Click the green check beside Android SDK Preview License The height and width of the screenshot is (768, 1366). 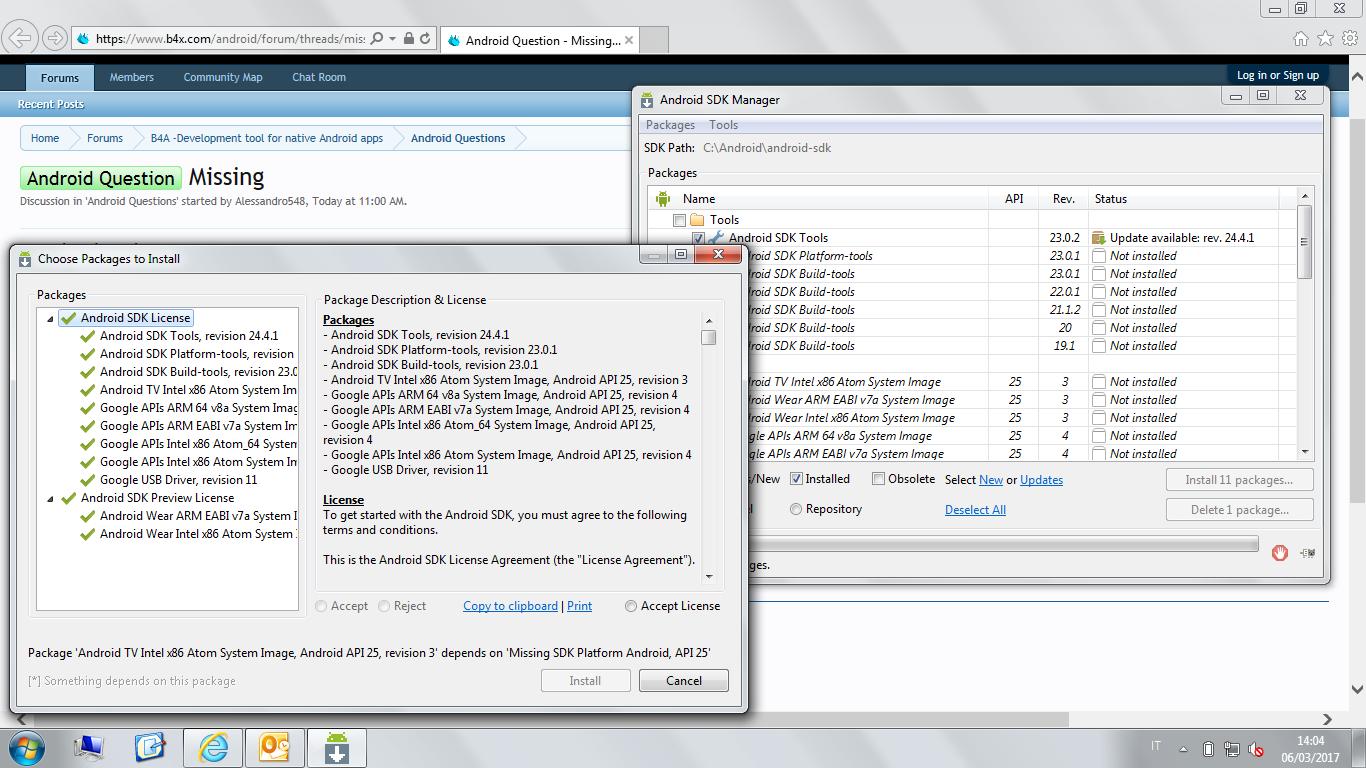[68, 498]
